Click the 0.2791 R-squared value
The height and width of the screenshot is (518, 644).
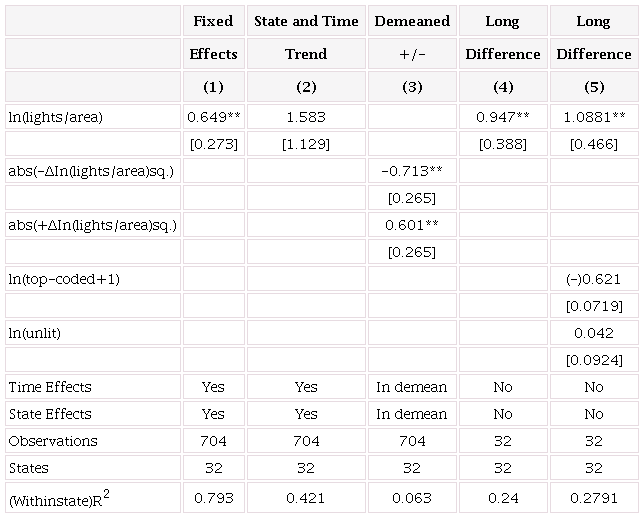click(x=594, y=498)
